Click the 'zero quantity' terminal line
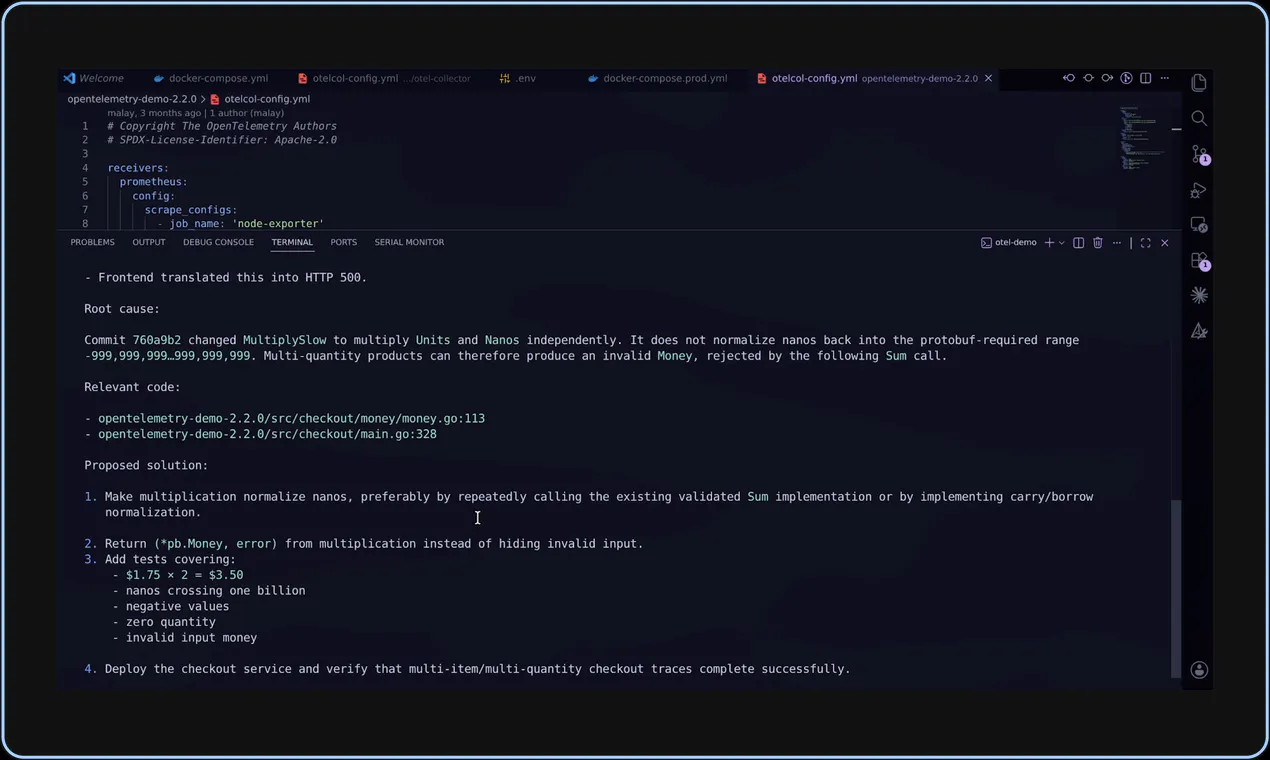Viewport: 1270px width, 760px height. click(x=170, y=622)
